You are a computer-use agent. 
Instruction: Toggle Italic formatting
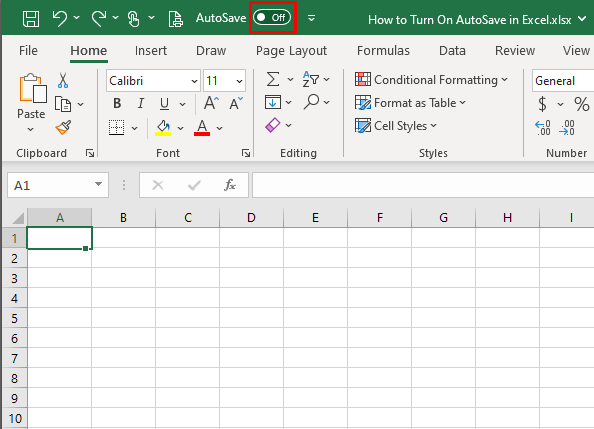pyautogui.click(x=141, y=103)
